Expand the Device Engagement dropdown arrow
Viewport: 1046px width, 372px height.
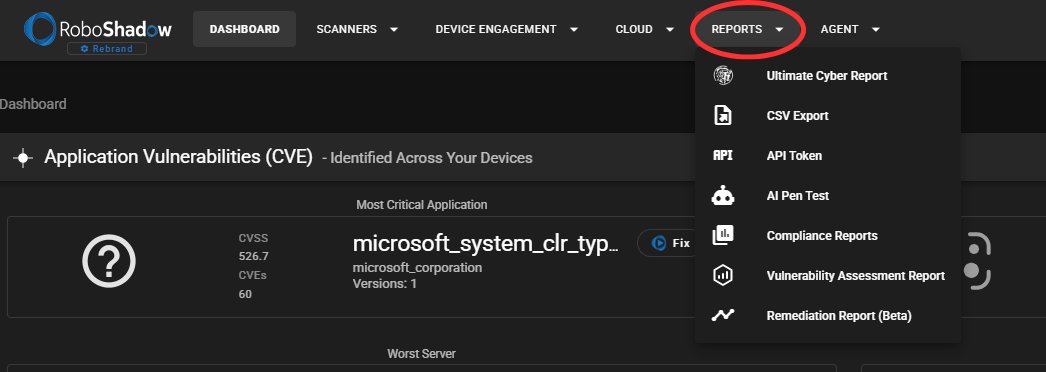pyautogui.click(x=574, y=29)
